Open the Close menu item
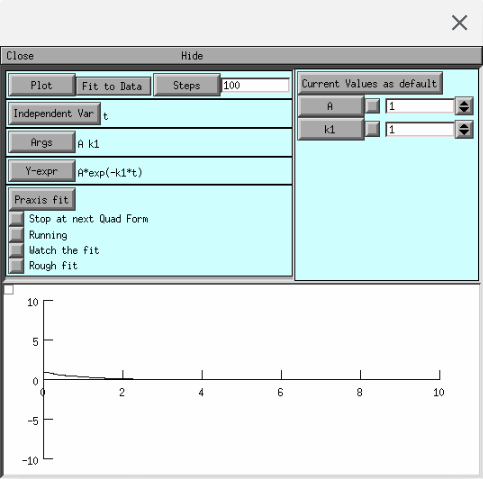483x479 pixels. pos(20,56)
